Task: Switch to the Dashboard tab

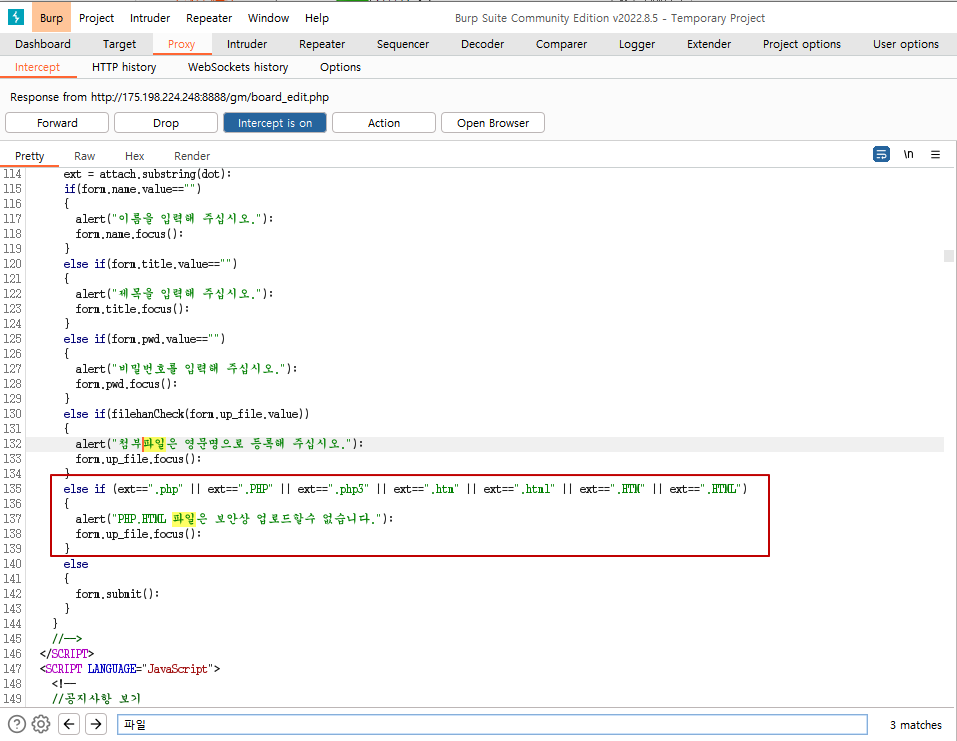Action: pos(43,44)
